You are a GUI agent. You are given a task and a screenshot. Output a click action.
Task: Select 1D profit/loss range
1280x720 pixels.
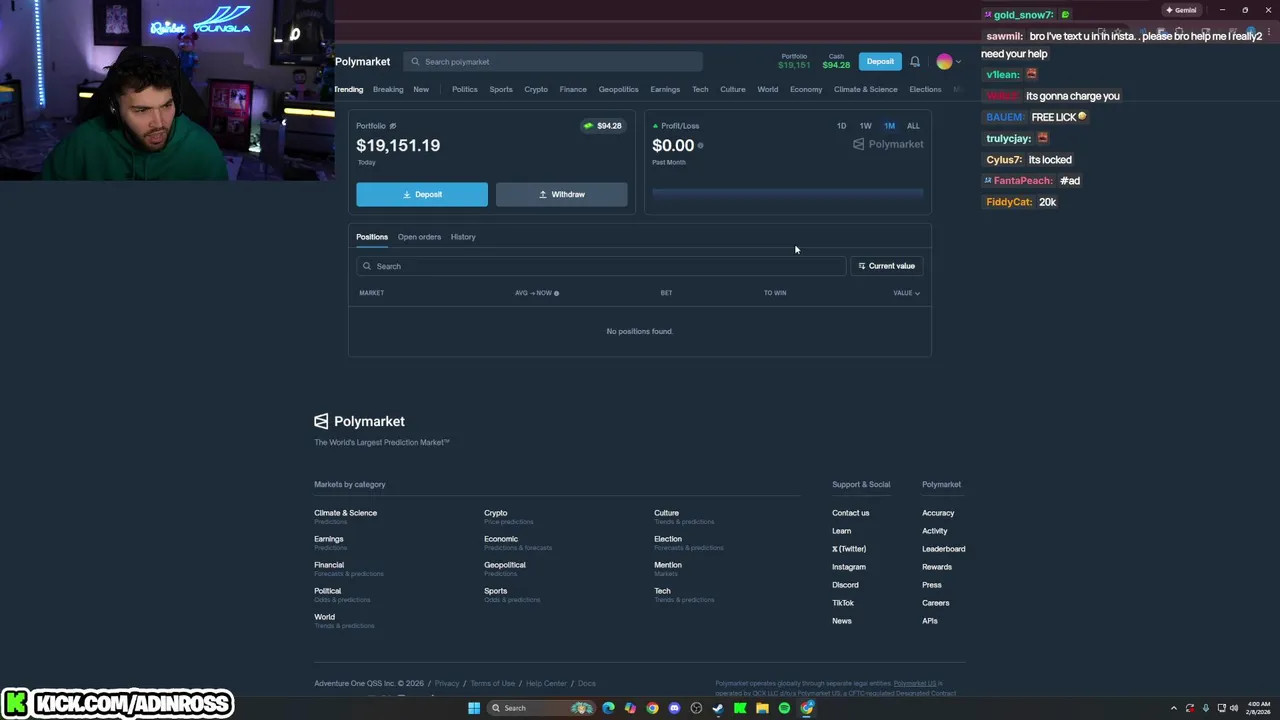pyautogui.click(x=841, y=126)
